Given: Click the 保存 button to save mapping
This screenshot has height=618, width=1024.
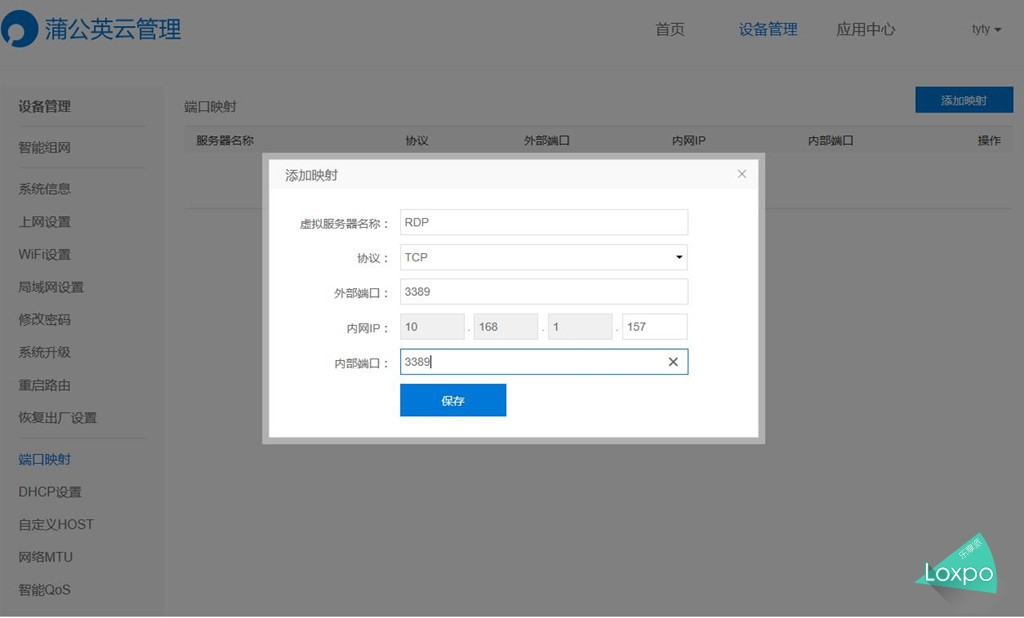Looking at the screenshot, I should [453, 399].
